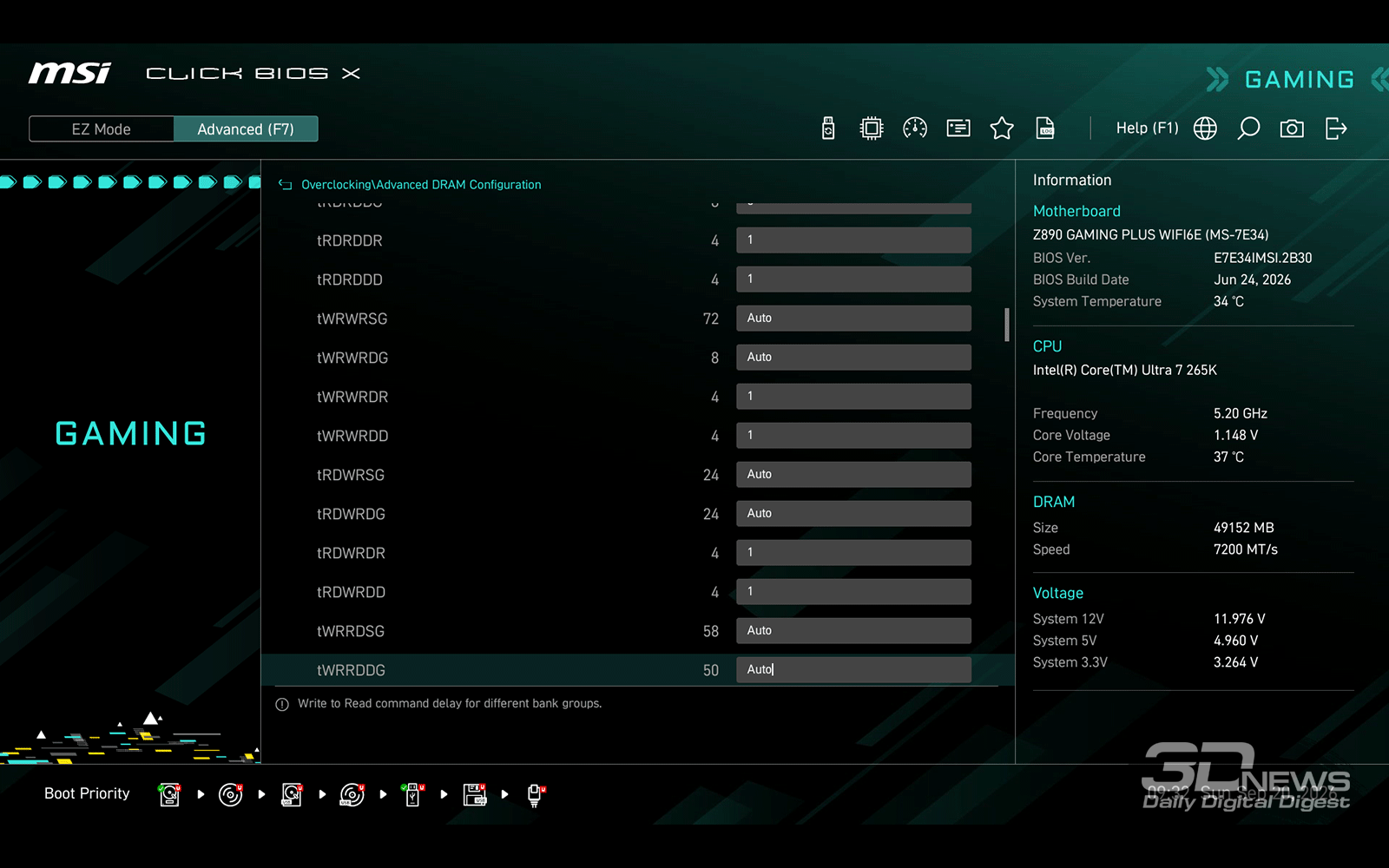Screen dimensions: 1389x868
Task: Open the LOG file icon
Action: click(1045, 128)
